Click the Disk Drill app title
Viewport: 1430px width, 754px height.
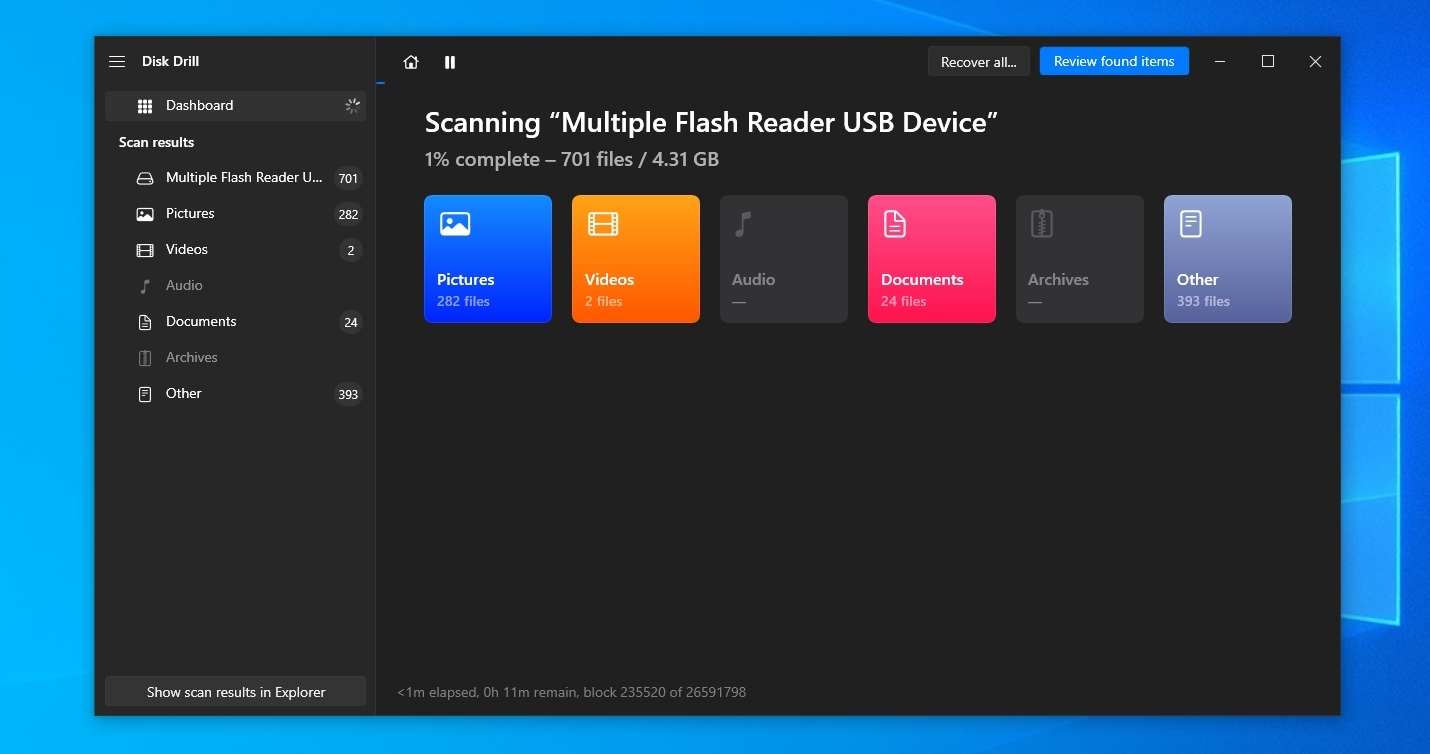point(170,62)
